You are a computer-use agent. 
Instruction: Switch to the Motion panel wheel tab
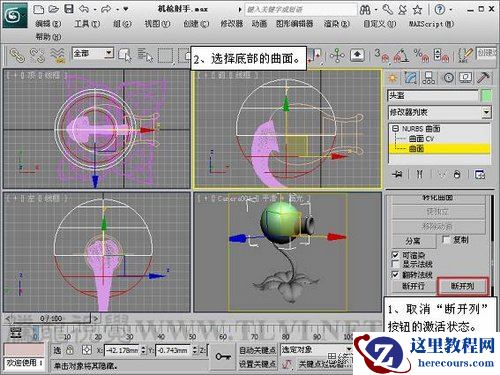448,78
